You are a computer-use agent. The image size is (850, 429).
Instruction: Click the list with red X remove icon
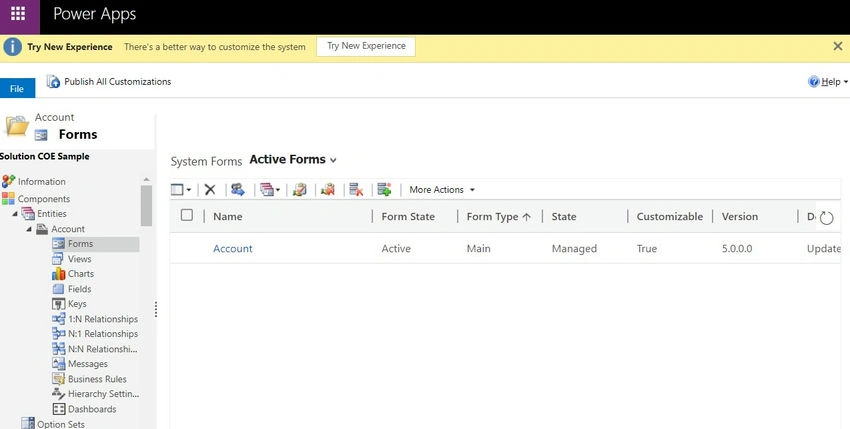point(356,189)
